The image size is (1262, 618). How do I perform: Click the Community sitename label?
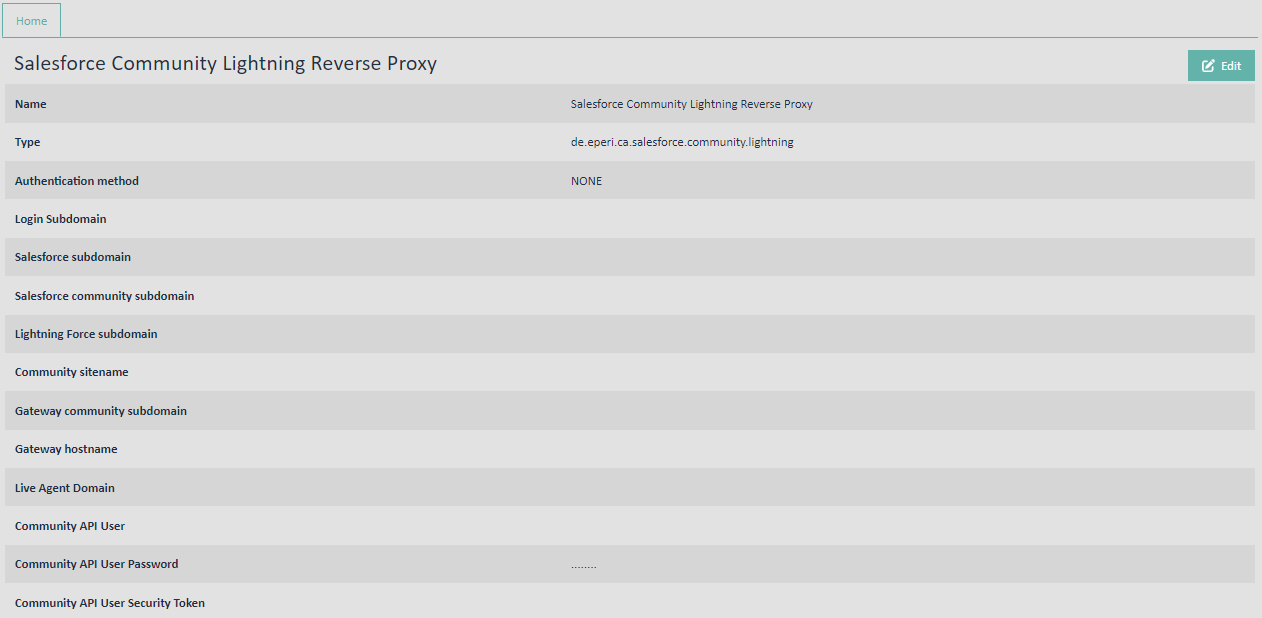tap(72, 372)
